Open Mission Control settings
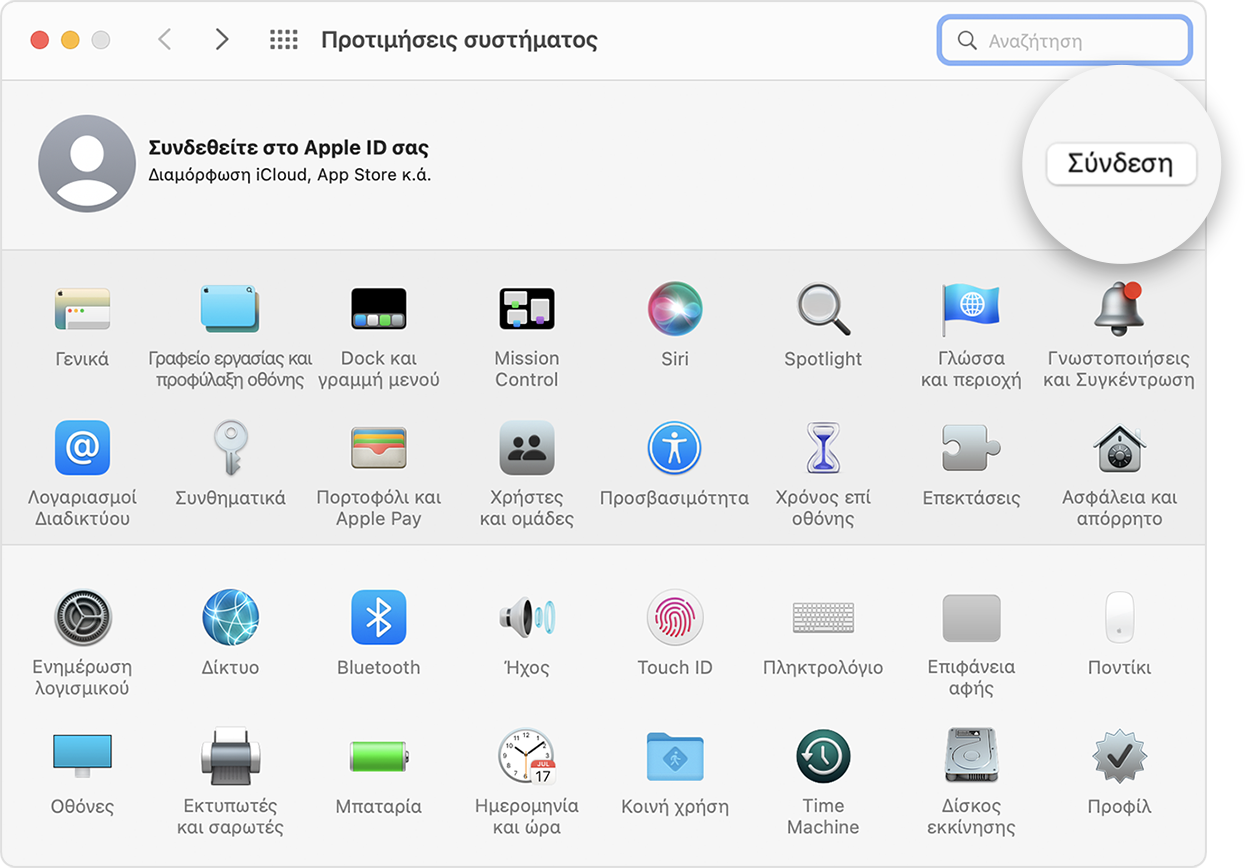The width and height of the screenshot is (1250, 868). pyautogui.click(x=527, y=308)
